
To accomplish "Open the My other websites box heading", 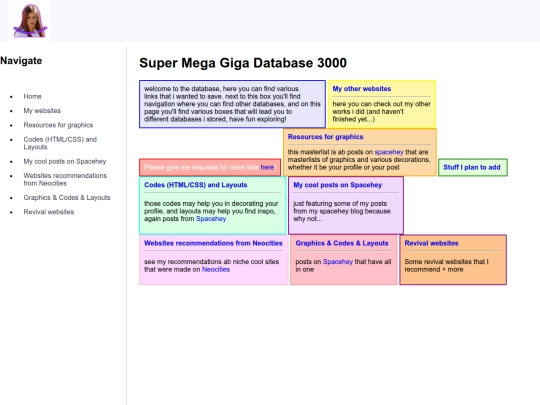I will 362,89.
